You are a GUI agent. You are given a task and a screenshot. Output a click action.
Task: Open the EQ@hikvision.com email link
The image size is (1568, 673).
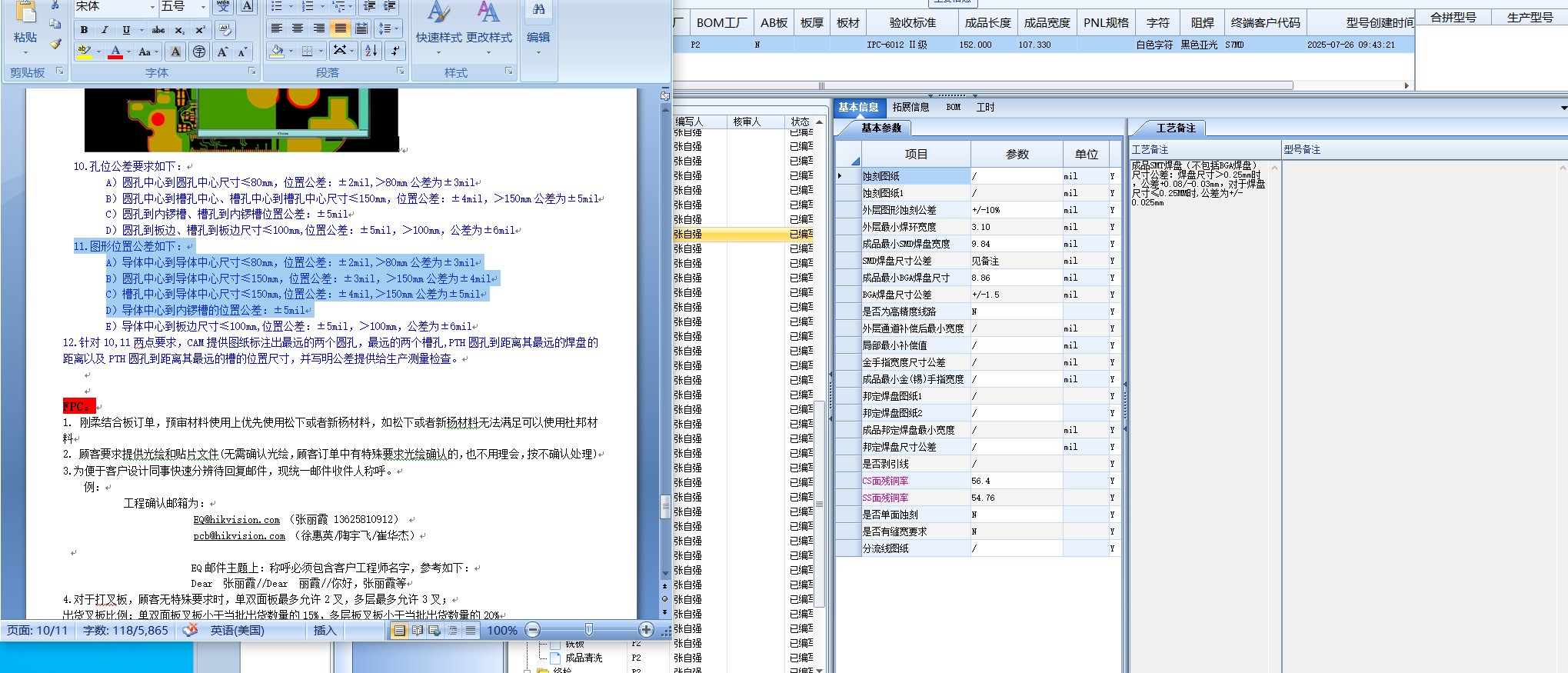click(236, 520)
